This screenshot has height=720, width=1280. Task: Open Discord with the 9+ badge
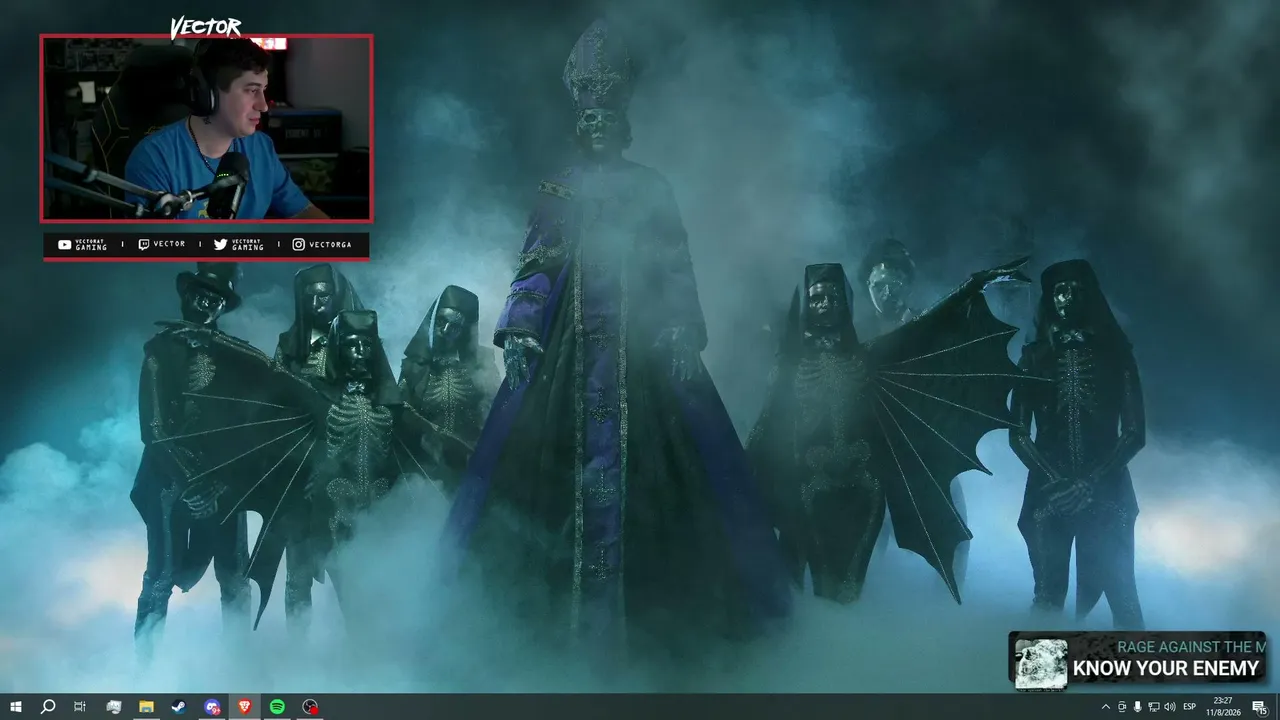pyautogui.click(x=212, y=707)
